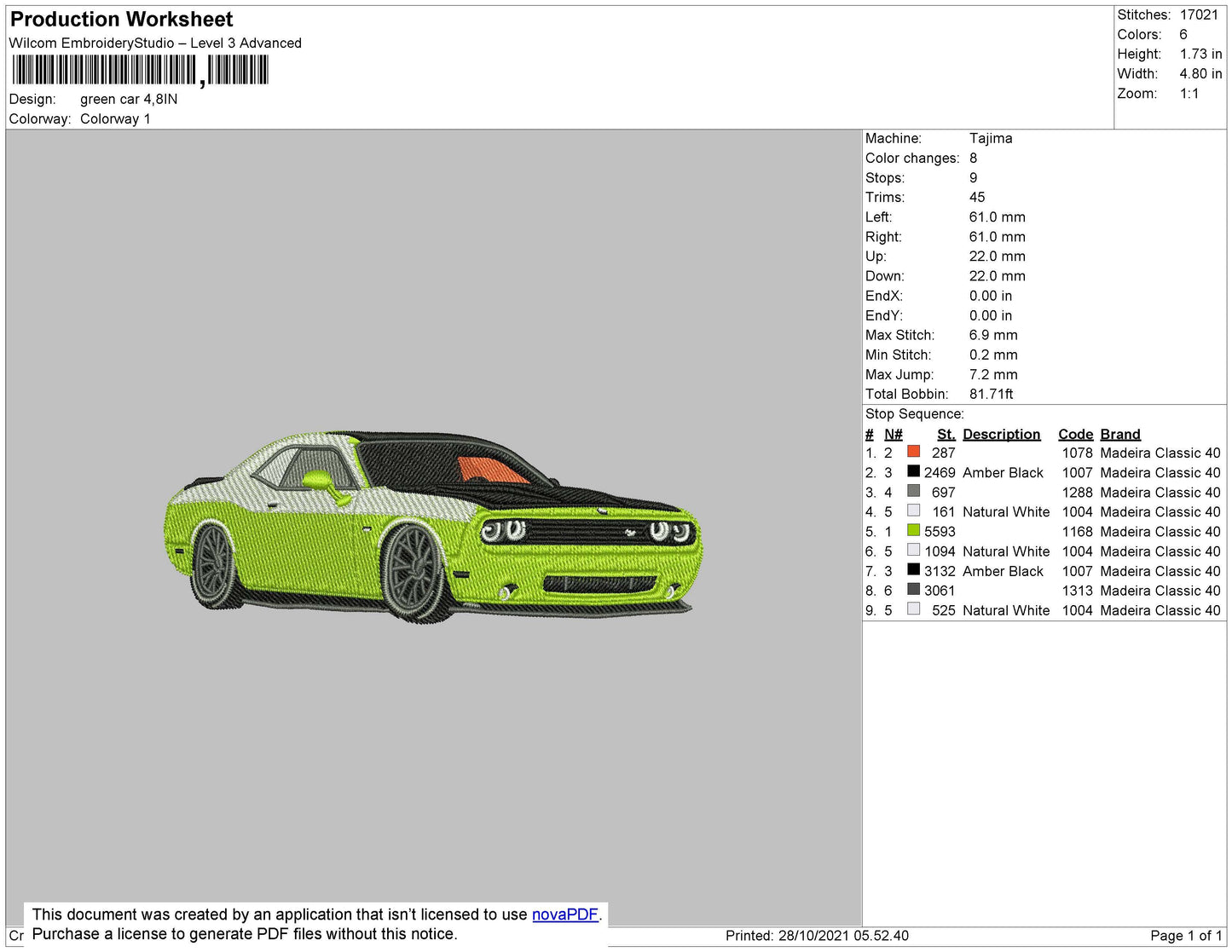This screenshot has width=1232, height=952.
Task: Click the green swatch in row 5
Action: coord(914,530)
